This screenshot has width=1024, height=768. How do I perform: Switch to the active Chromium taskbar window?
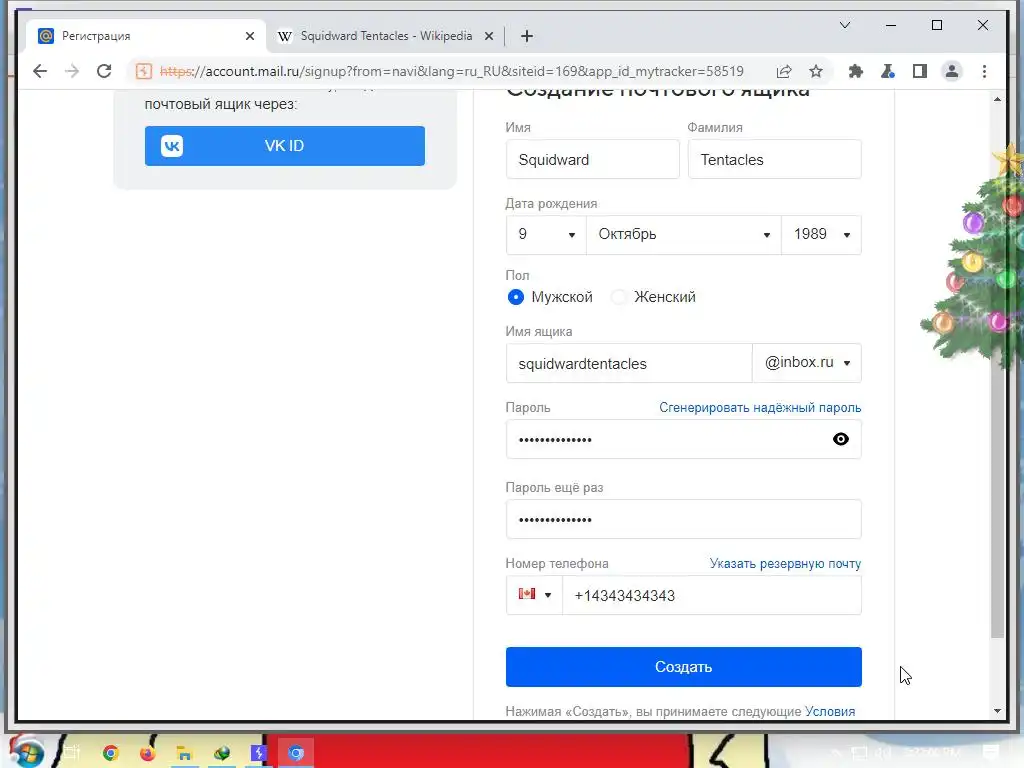coord(296,753)
